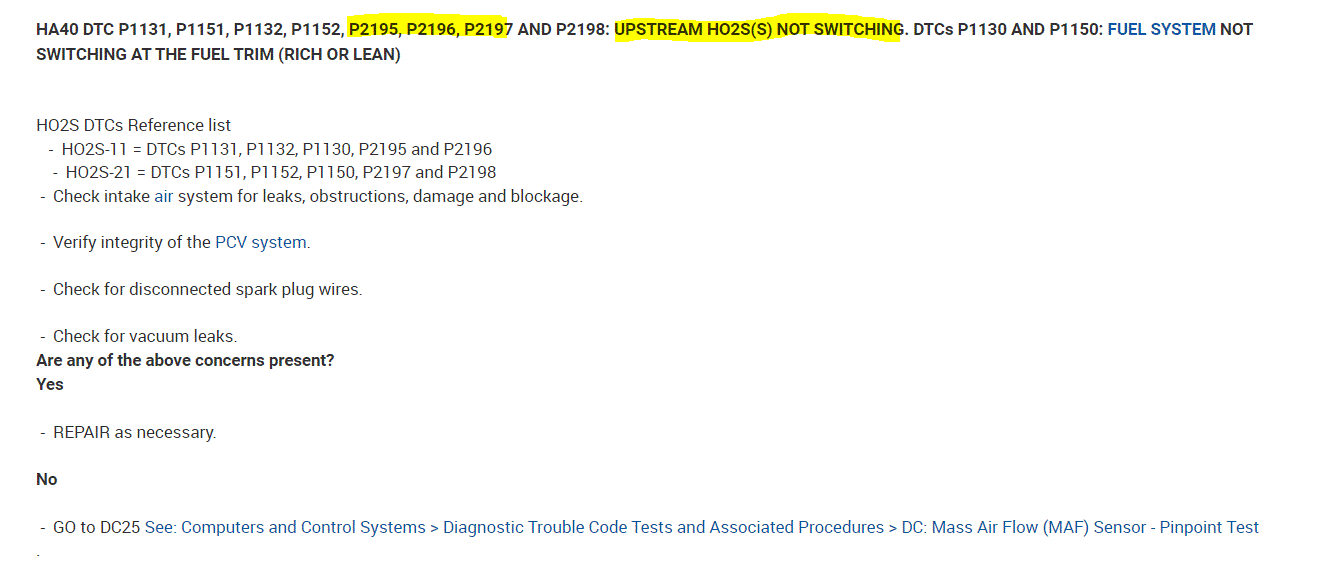
Task: Click the 'HO2S DTCs Reference list' line
Action: 133,125
